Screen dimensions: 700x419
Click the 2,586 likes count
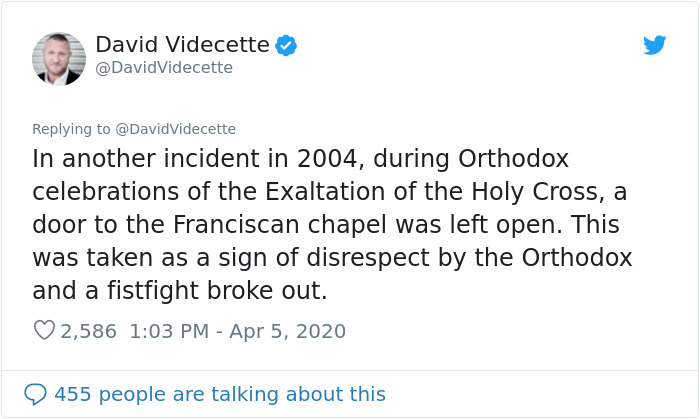(89, 331)
